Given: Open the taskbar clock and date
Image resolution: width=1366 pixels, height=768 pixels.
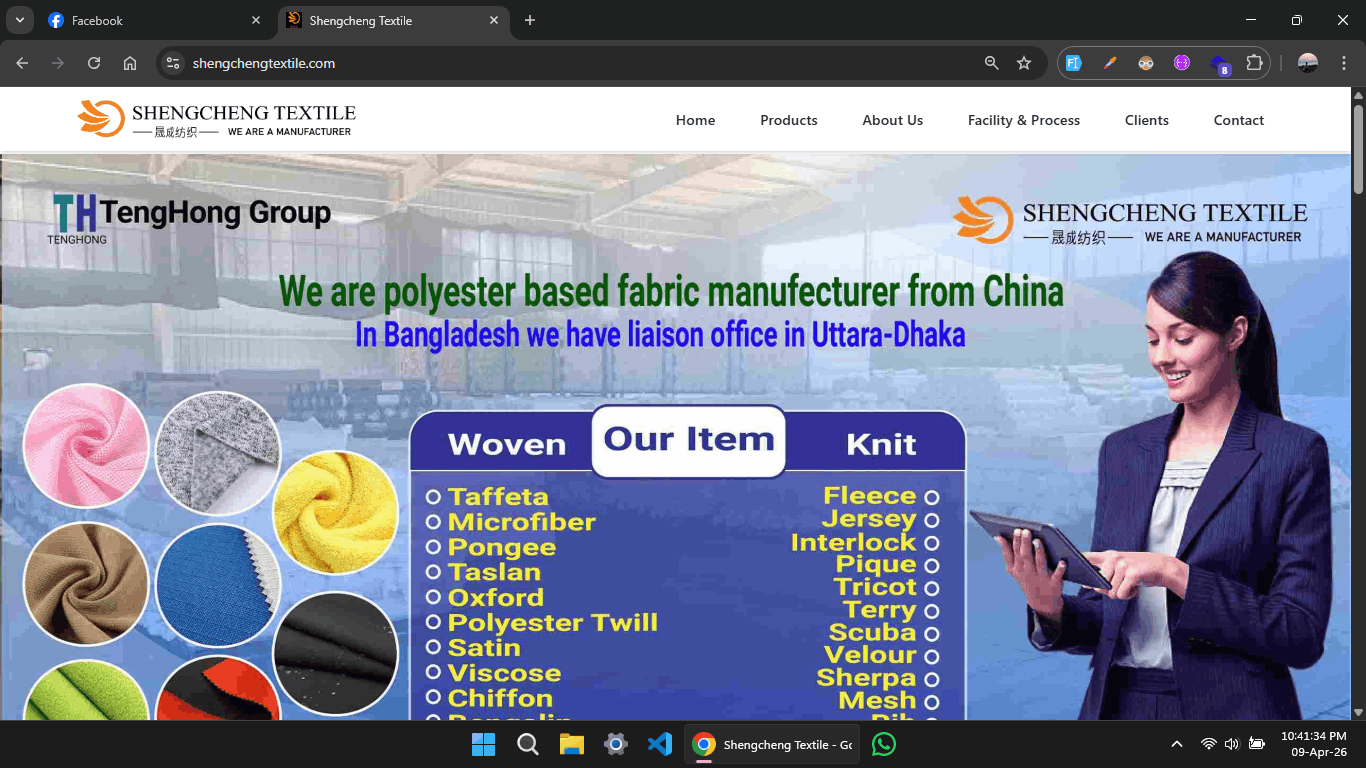Looking at the screenshot, I should click(x=1313, y=744).
